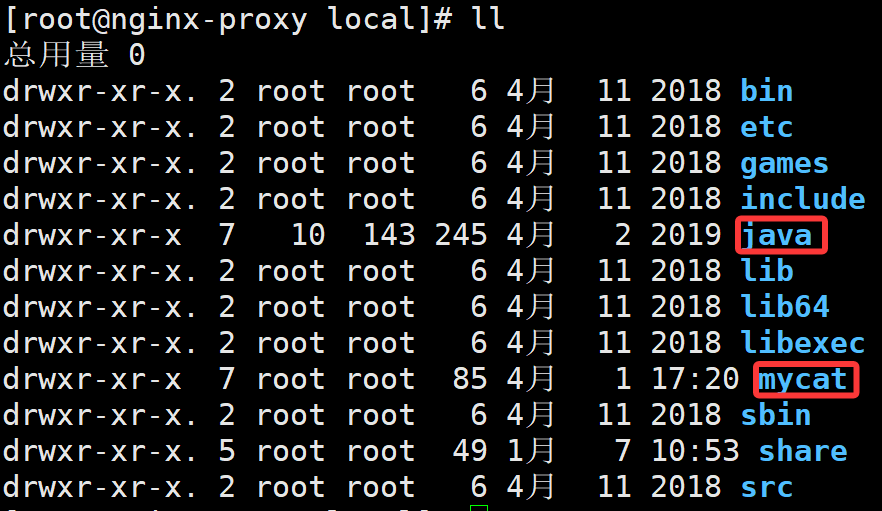This screenshot has height=511, width=882.
Task: Click the group '143' in java row
Action: click(389, 235)
